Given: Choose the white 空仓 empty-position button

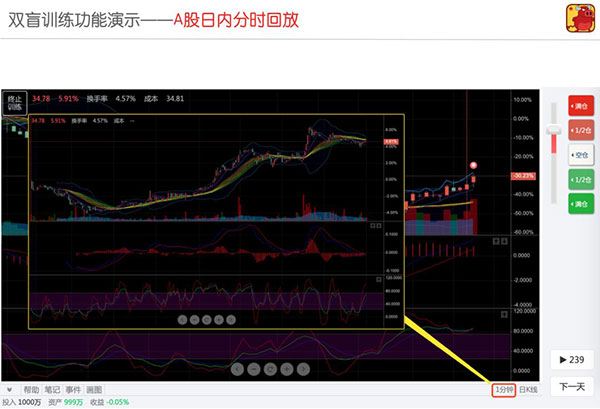Looking at the screenshot, I should 579,155.
